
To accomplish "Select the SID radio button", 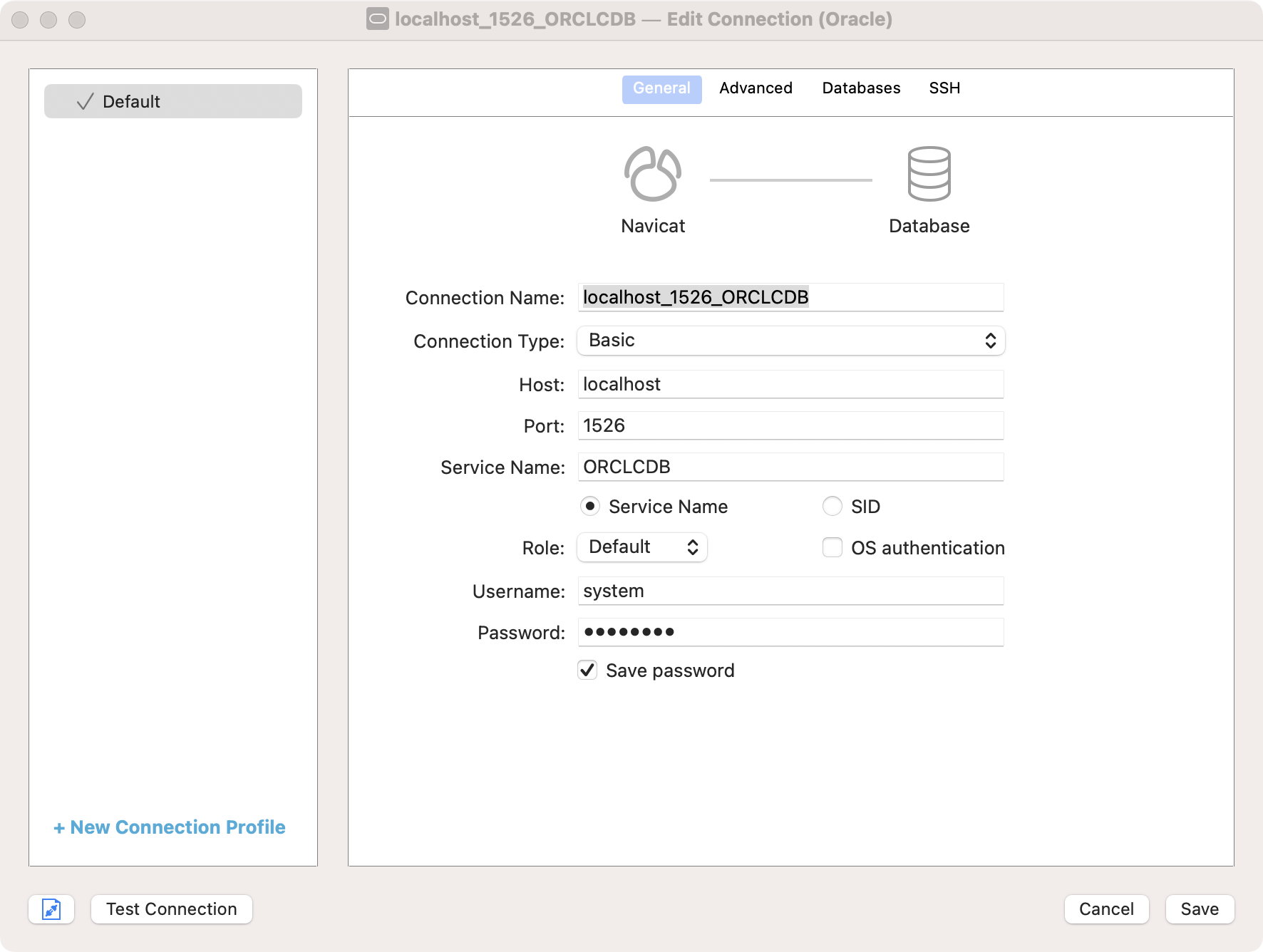I will 832,507.
